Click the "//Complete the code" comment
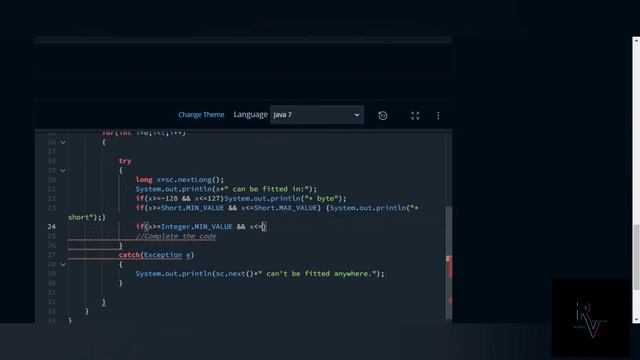 (x=176, y=236)
